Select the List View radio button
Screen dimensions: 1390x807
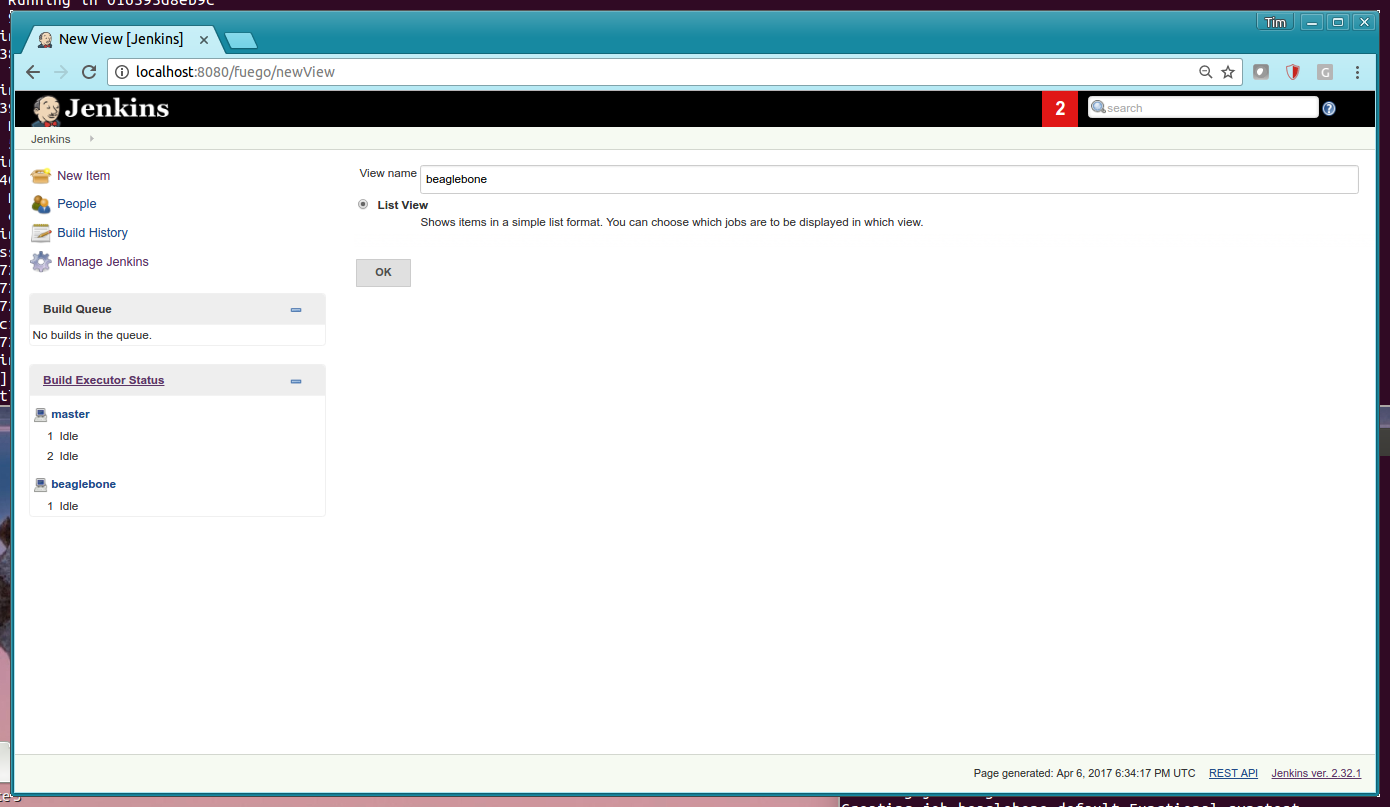(363, 204)
